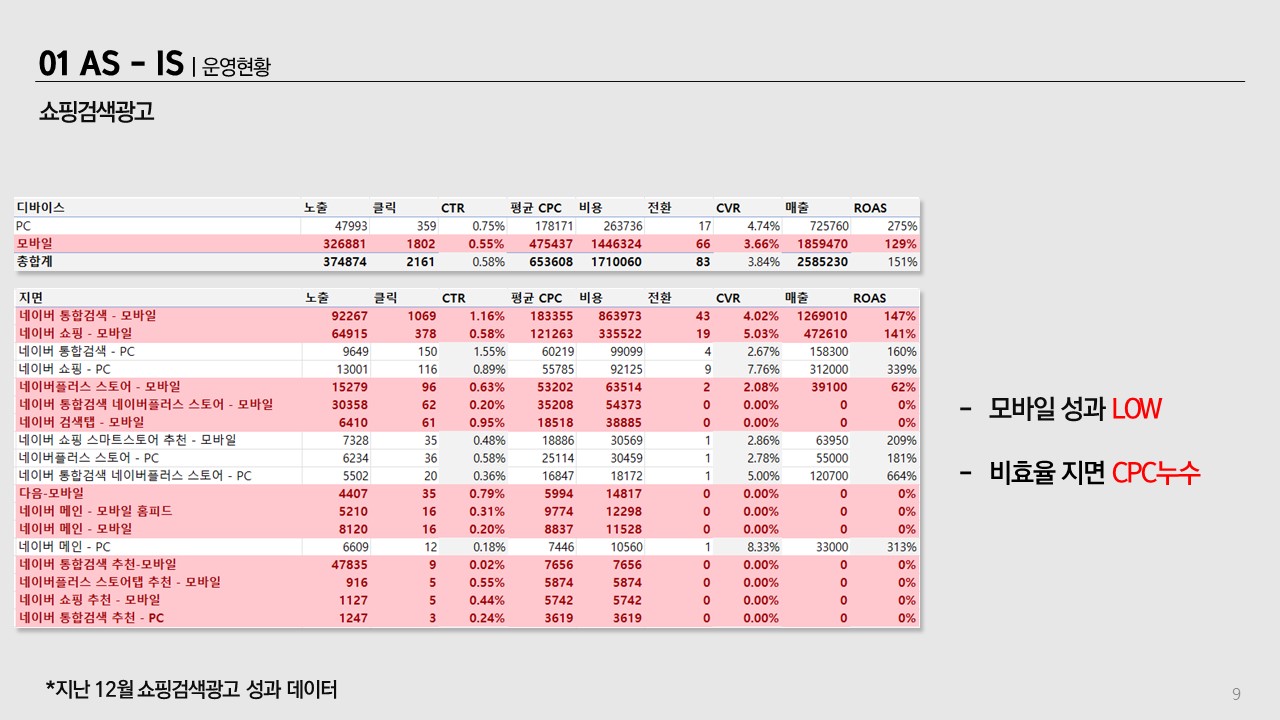Select the 네이버 통합검색 - 모바일 row
1280x720 pixels.
467,316
